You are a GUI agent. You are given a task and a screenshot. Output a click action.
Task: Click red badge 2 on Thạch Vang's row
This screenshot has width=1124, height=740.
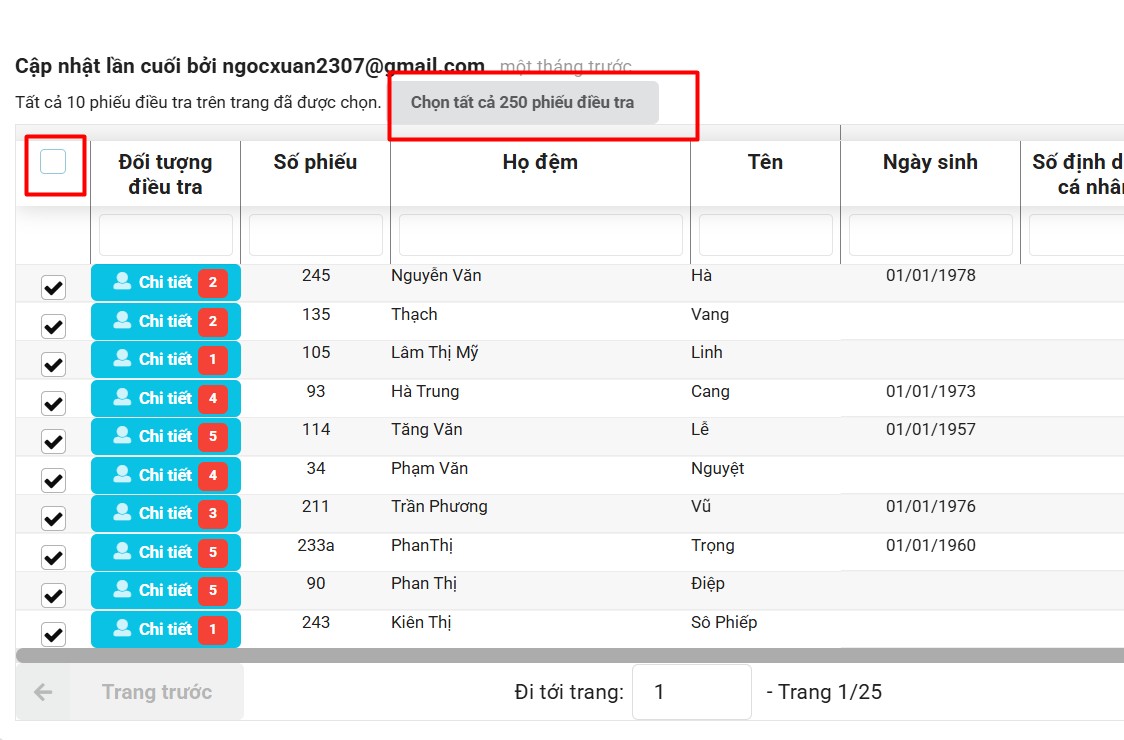pos(212,322)
